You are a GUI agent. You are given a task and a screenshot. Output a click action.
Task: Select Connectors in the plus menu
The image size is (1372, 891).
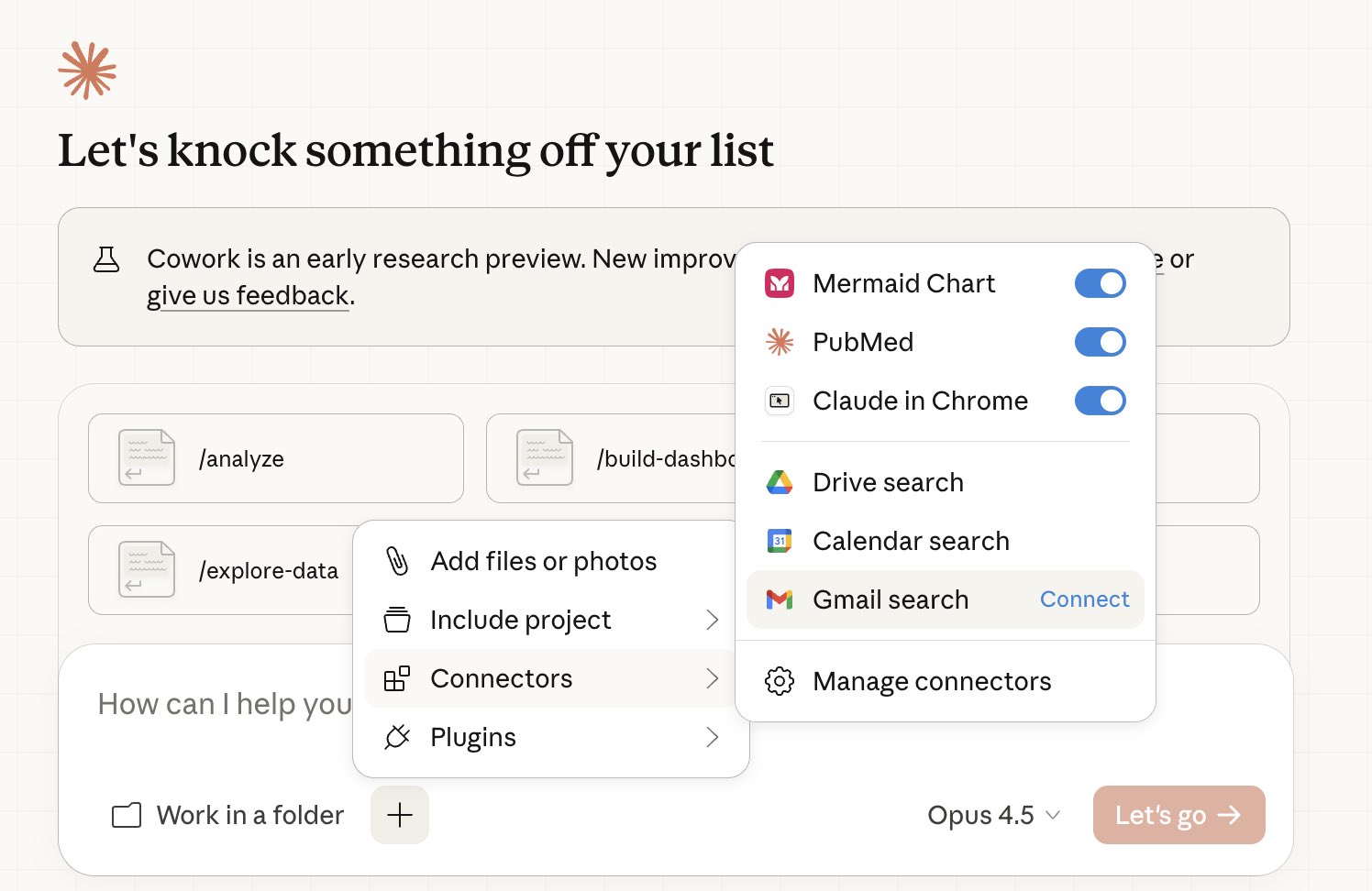tap(502, 678)
